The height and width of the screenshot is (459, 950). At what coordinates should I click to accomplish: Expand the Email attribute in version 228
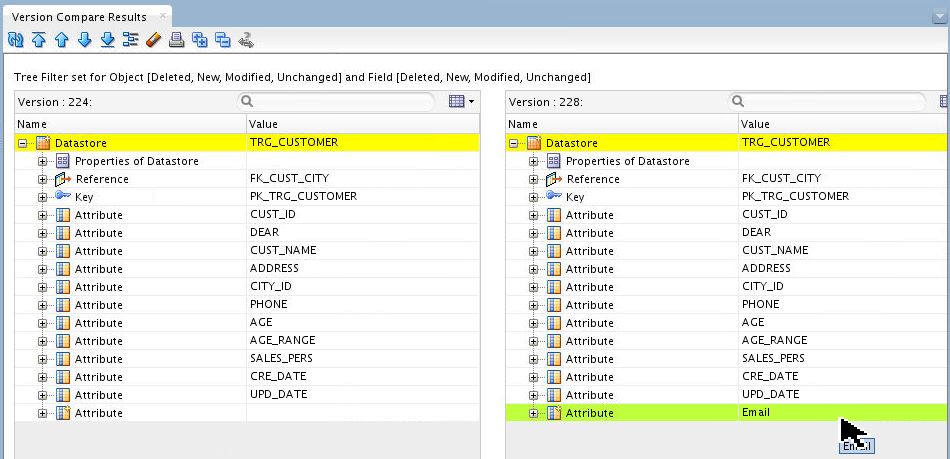coord(533,413)
